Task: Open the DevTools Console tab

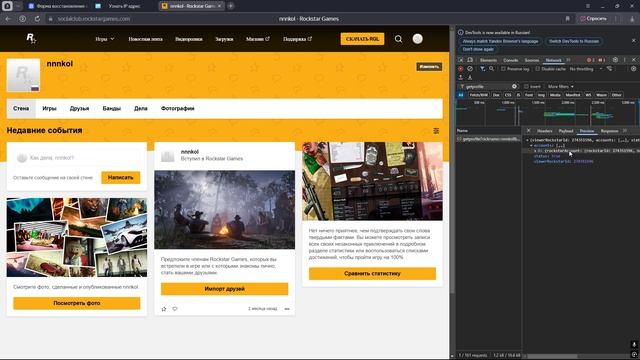Action: [510, 60]
